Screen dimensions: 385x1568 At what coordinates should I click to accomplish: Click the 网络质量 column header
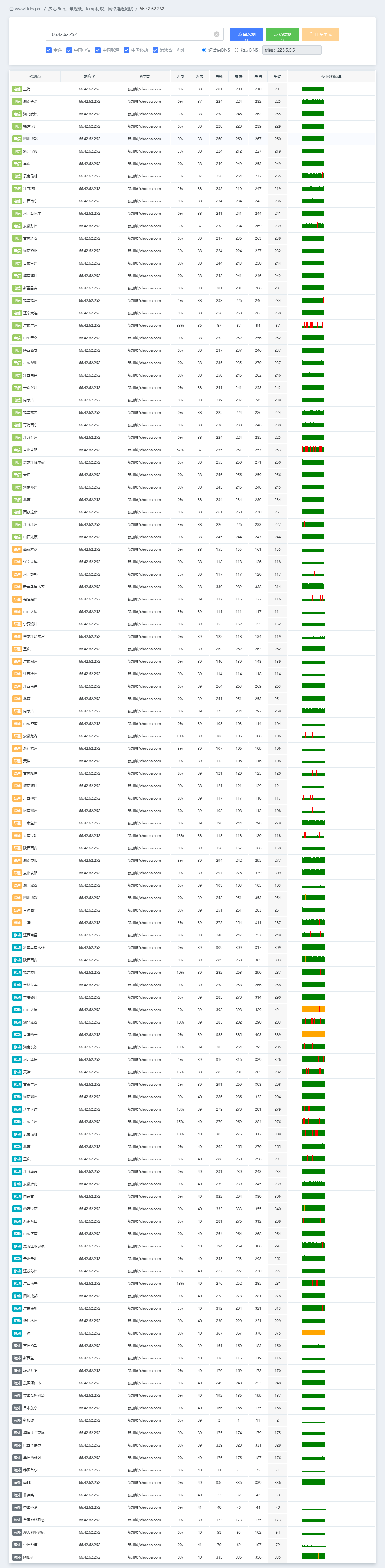point(331,77)
